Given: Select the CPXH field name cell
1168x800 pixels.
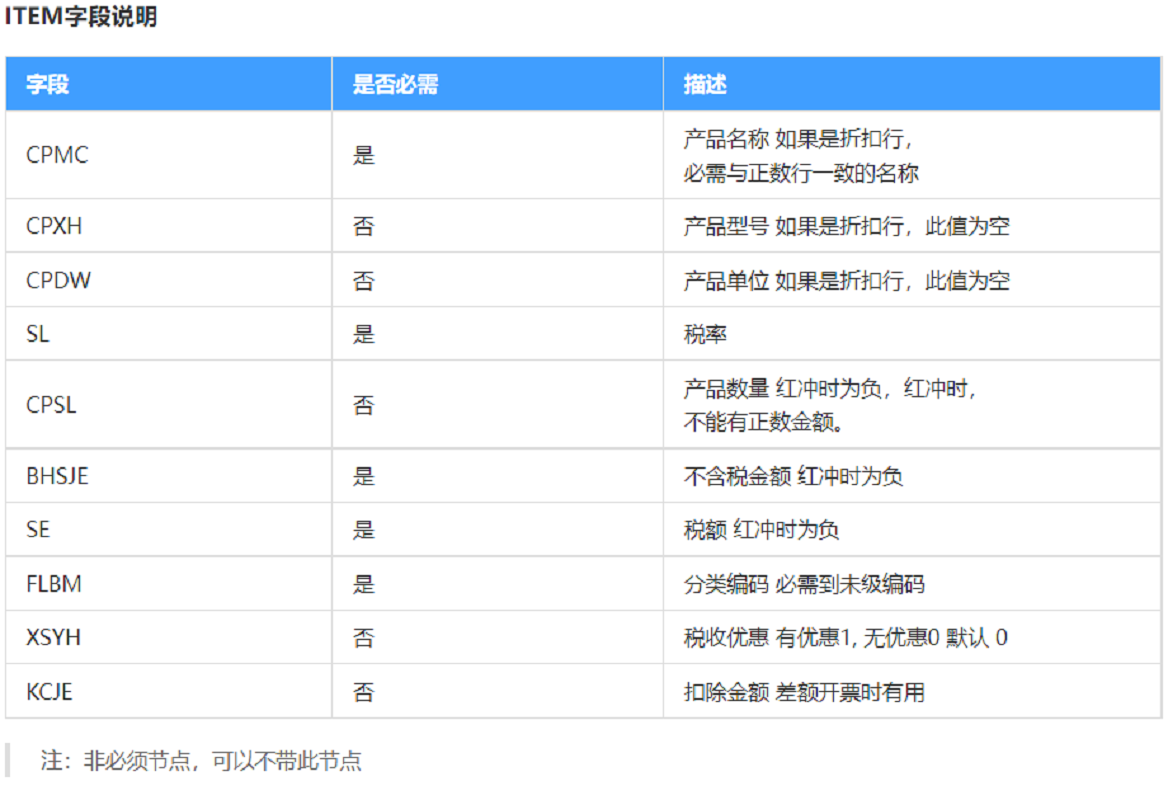Looking at the screenshot, I should click(x=54, y=226).
